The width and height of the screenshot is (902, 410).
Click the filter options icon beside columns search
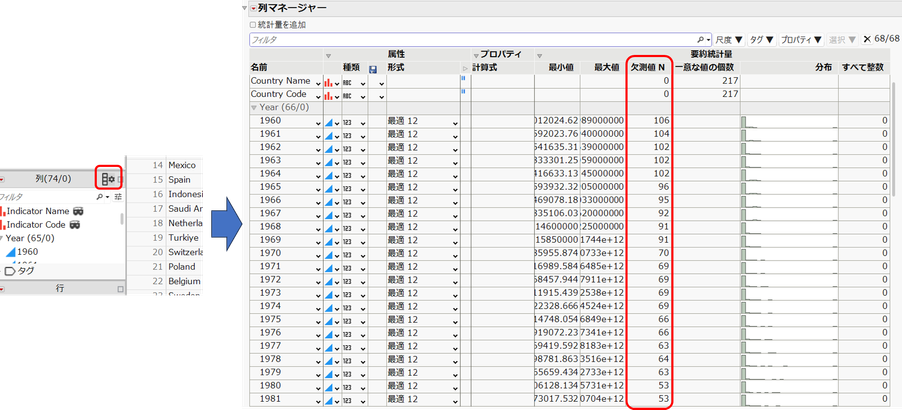[x=117, y=197]
